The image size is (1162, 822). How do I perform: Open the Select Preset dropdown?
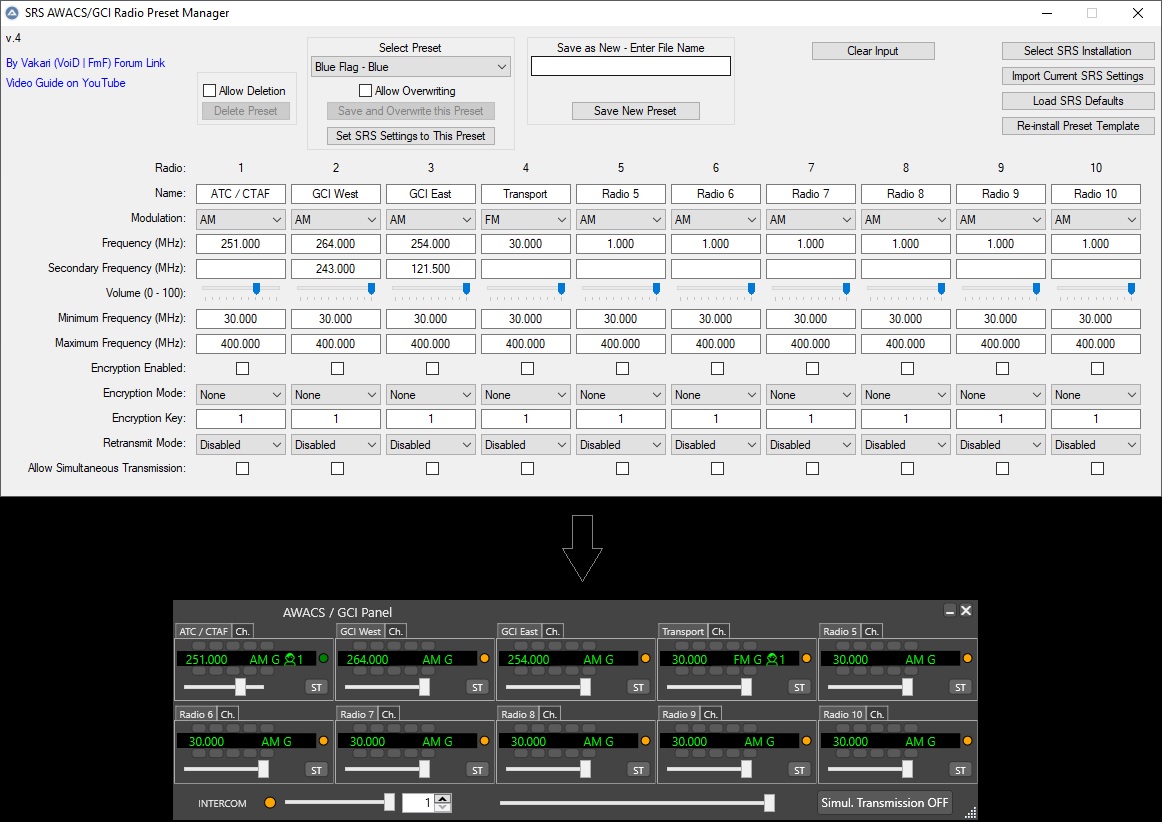(x=411, y=67)
